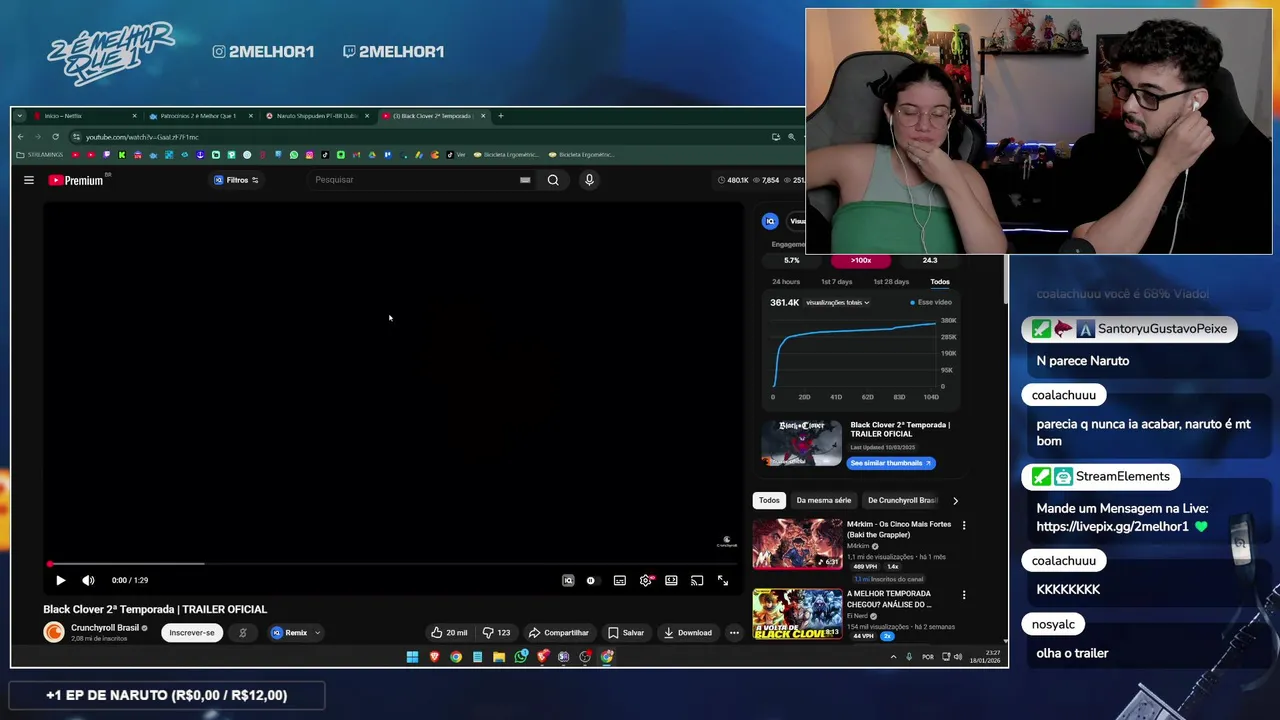Click the icon next to Inscrever-se
The height and width of the screenshot is (720, 1280).
242,632
